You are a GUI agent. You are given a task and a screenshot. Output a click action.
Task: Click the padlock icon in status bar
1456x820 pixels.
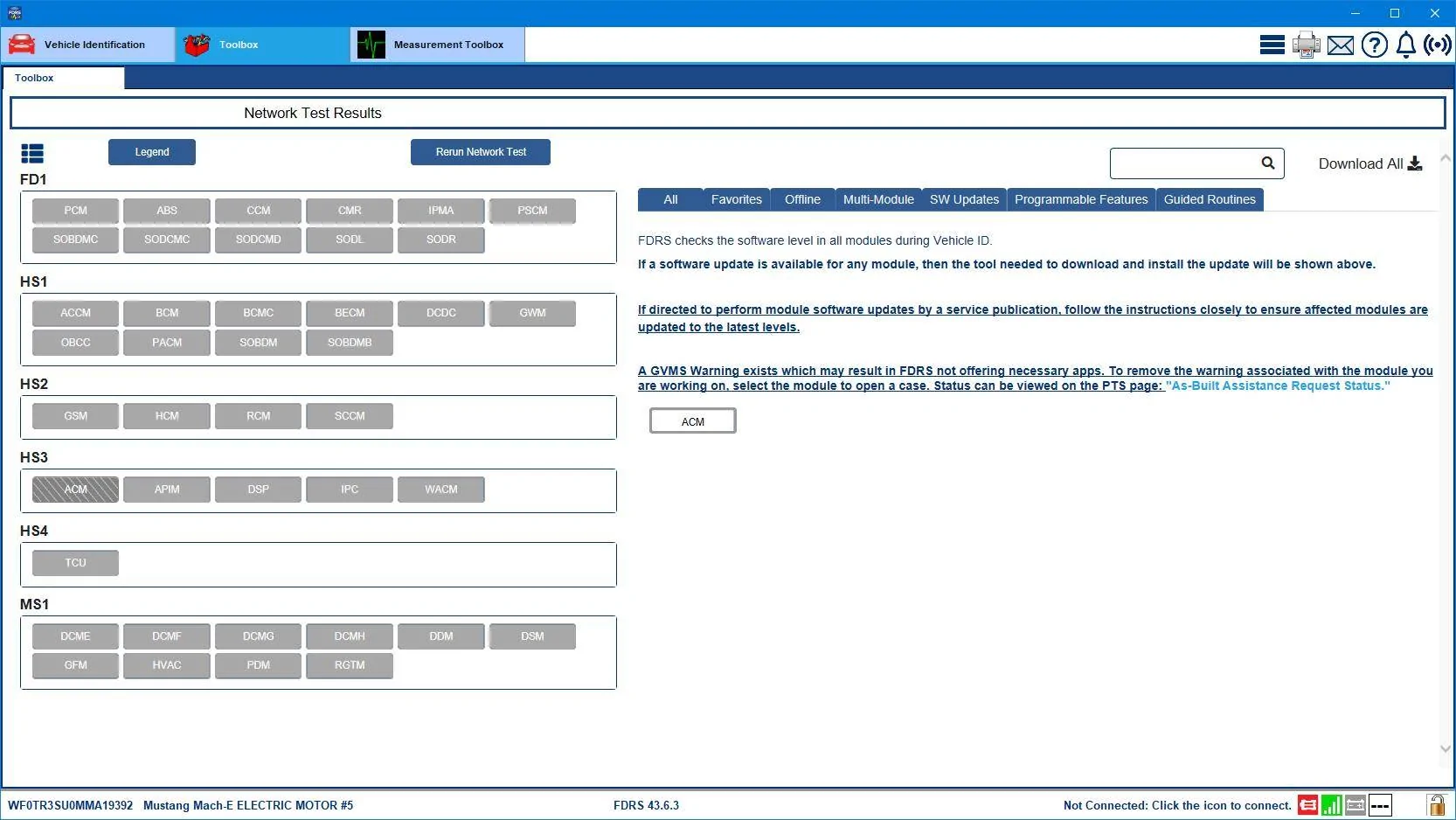click(1436, 804)
